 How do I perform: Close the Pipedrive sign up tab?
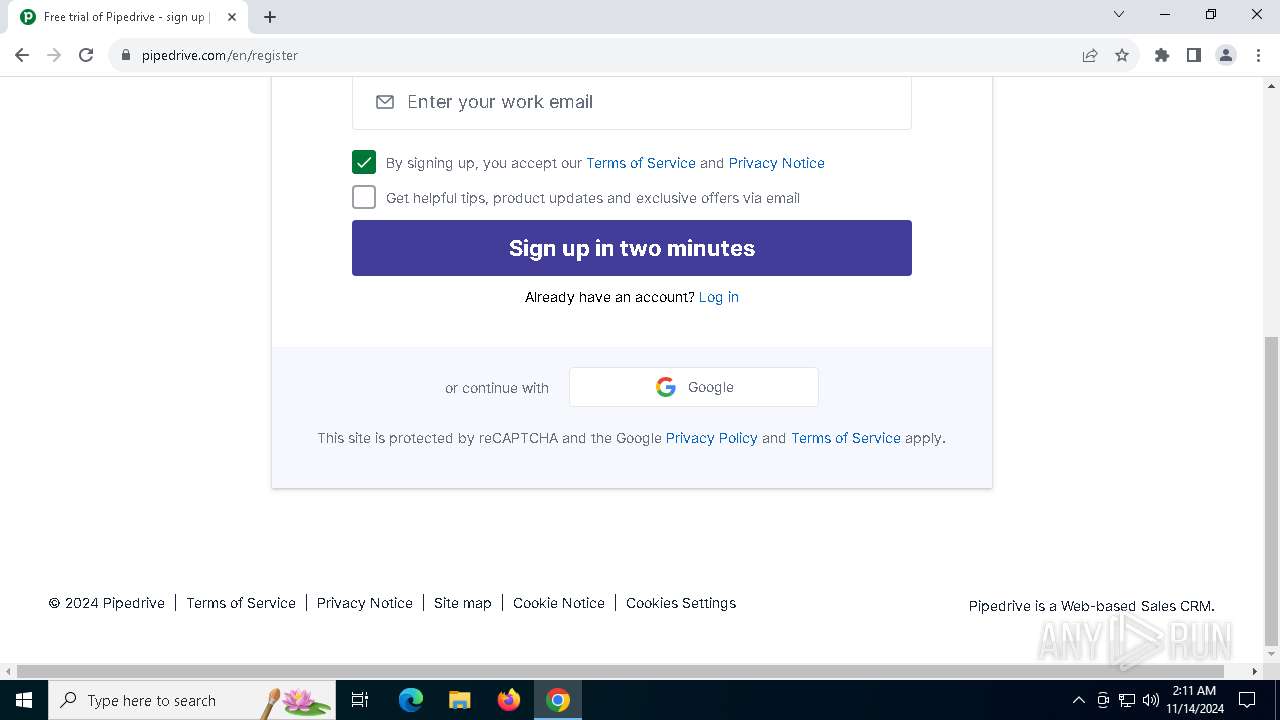232,17
